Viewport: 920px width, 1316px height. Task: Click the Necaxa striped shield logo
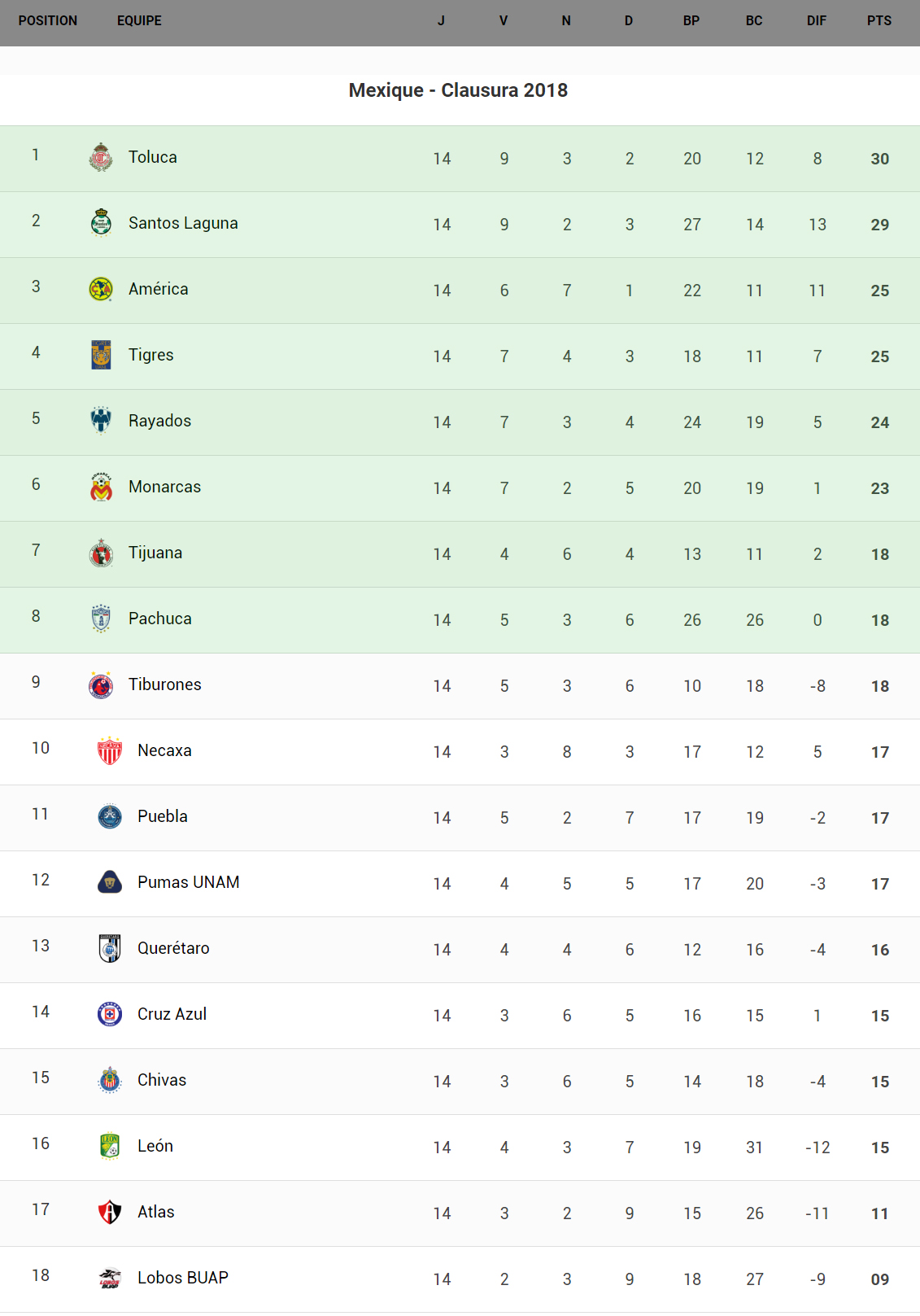[x=110, y=750]
